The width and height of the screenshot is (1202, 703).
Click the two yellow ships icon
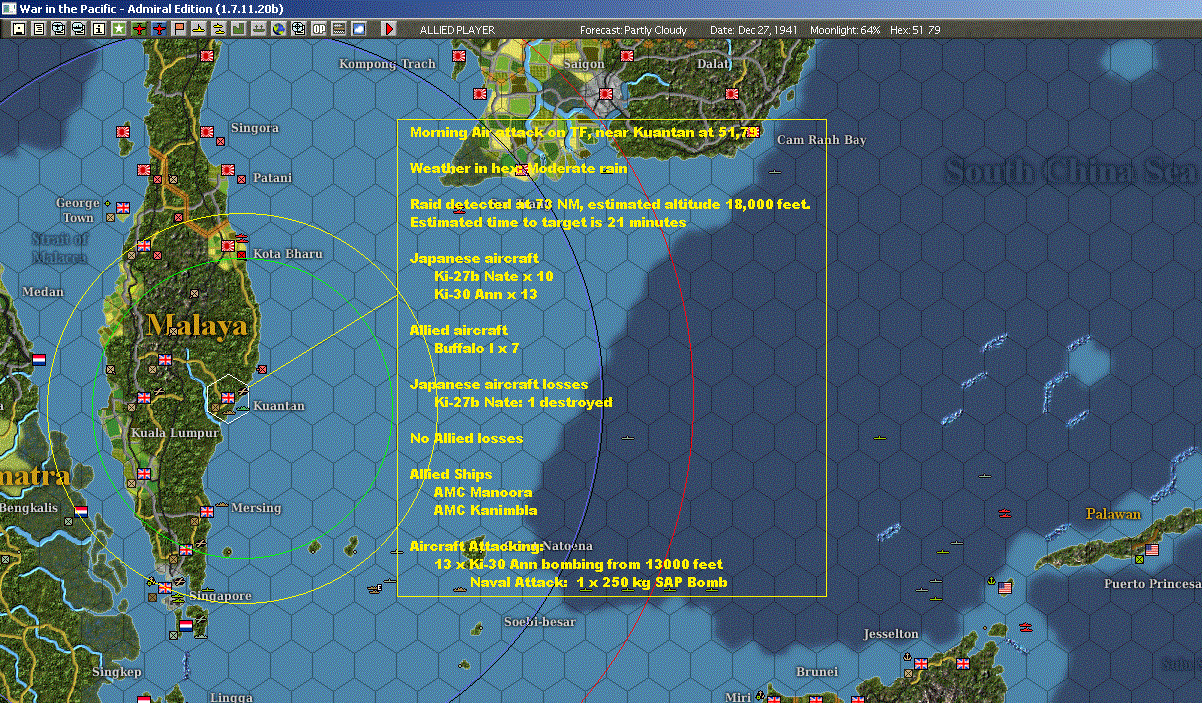(x=218, y=29)
